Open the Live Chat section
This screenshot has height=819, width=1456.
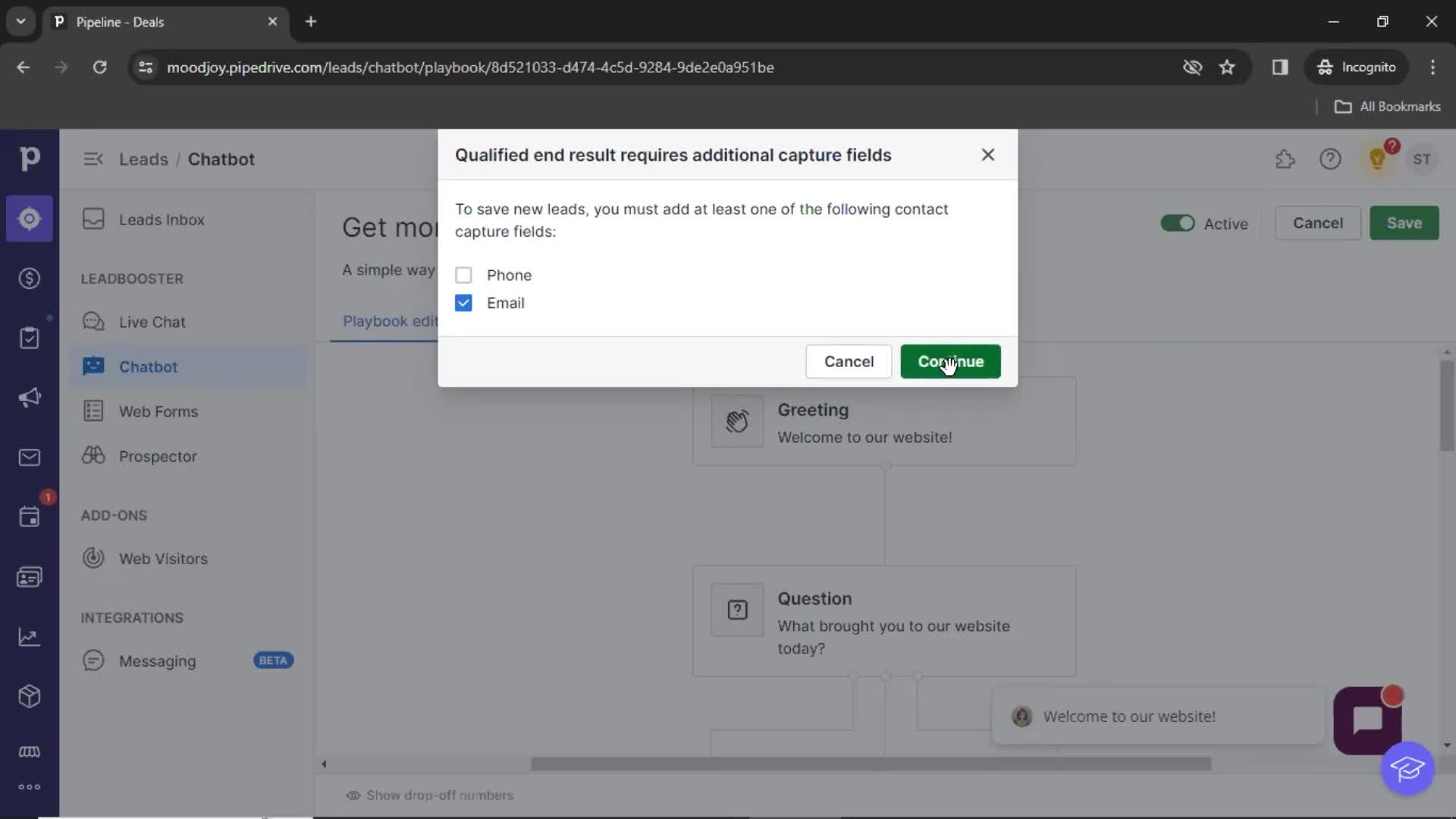point(152,321)
